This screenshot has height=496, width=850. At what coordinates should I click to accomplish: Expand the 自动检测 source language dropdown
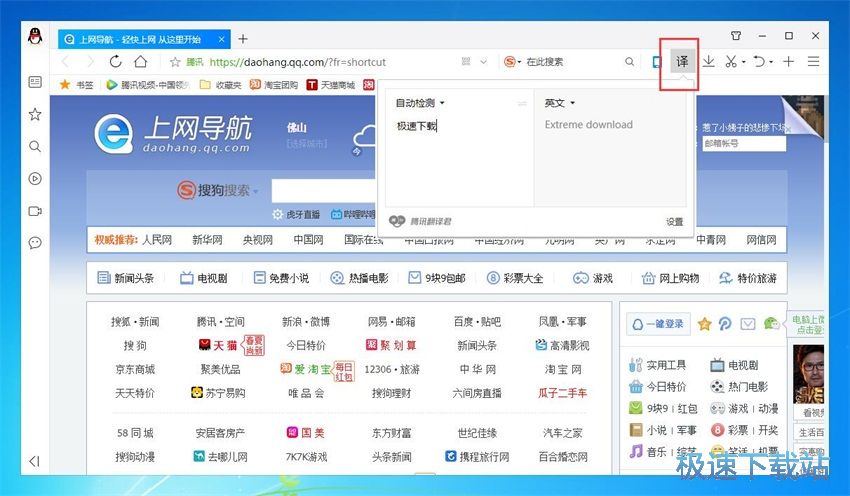coord(420,103)
